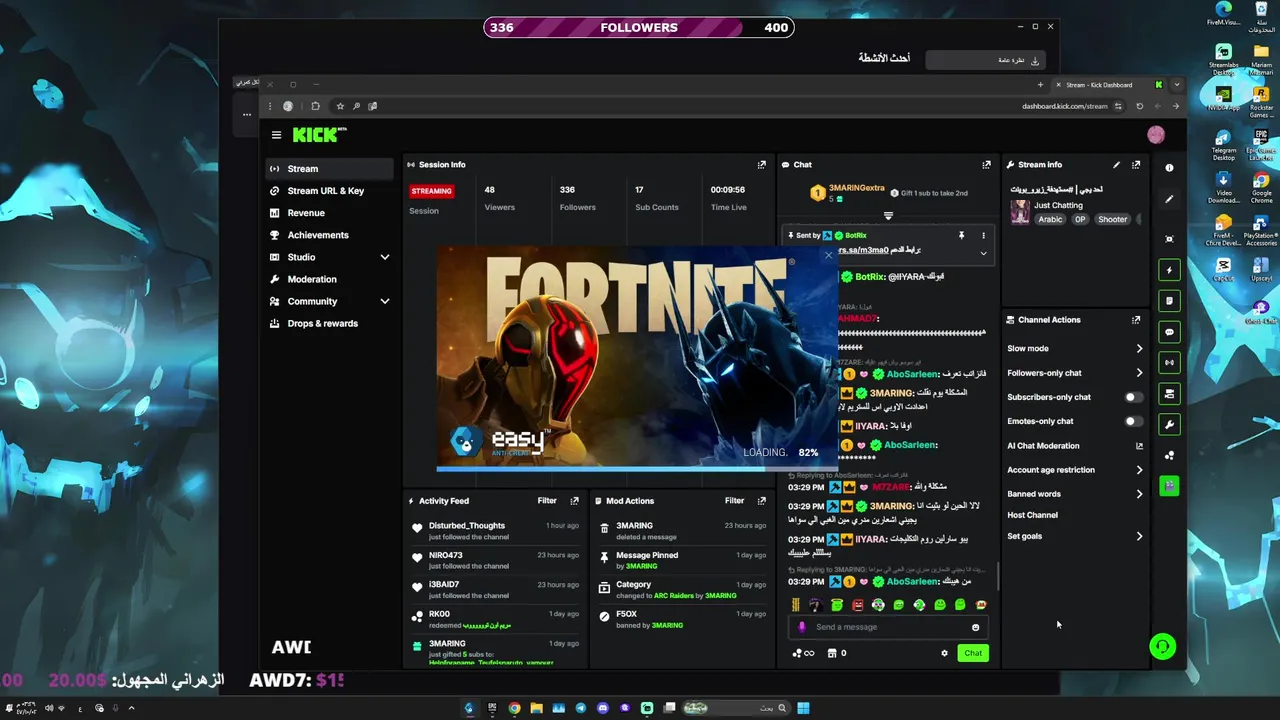The image size is (1280, 720).
Task: Open the Kick hamburger menu
Action: (276, 135)
